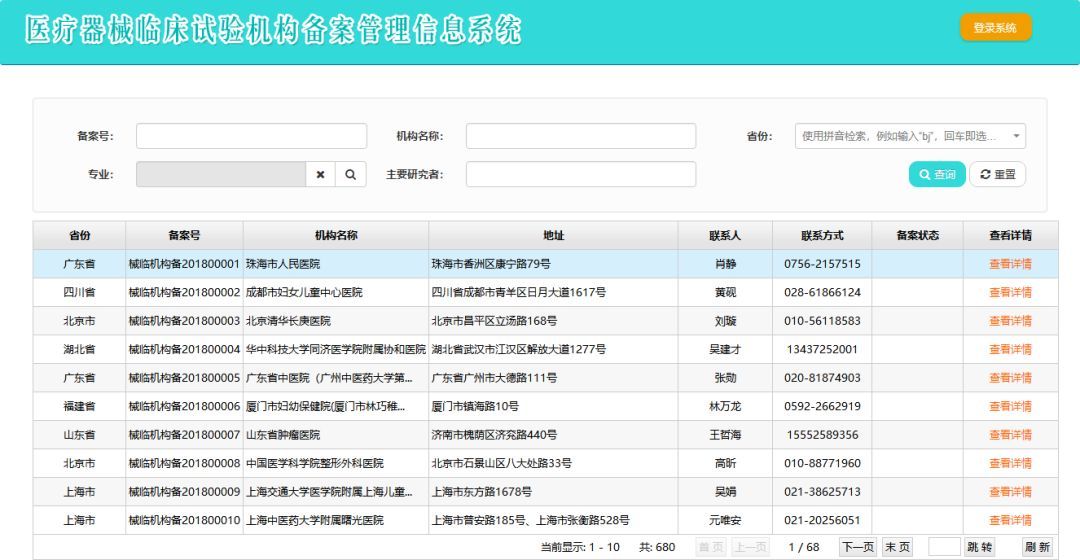Viewport: 1080px width, 560px height.
Task: Open 查看详情 for 北京清华长庚医院
Action: pos(1010,321)
